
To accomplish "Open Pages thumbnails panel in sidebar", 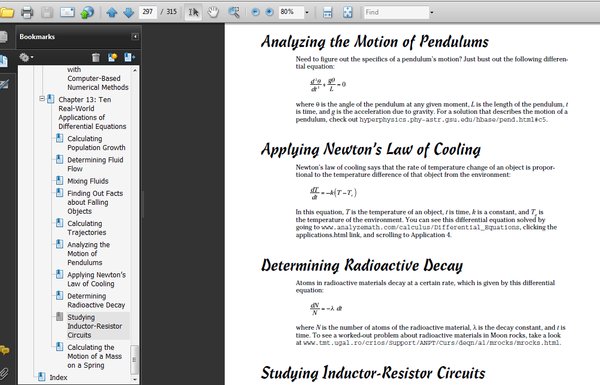I will pyautogui.click(x=3, y=37).
